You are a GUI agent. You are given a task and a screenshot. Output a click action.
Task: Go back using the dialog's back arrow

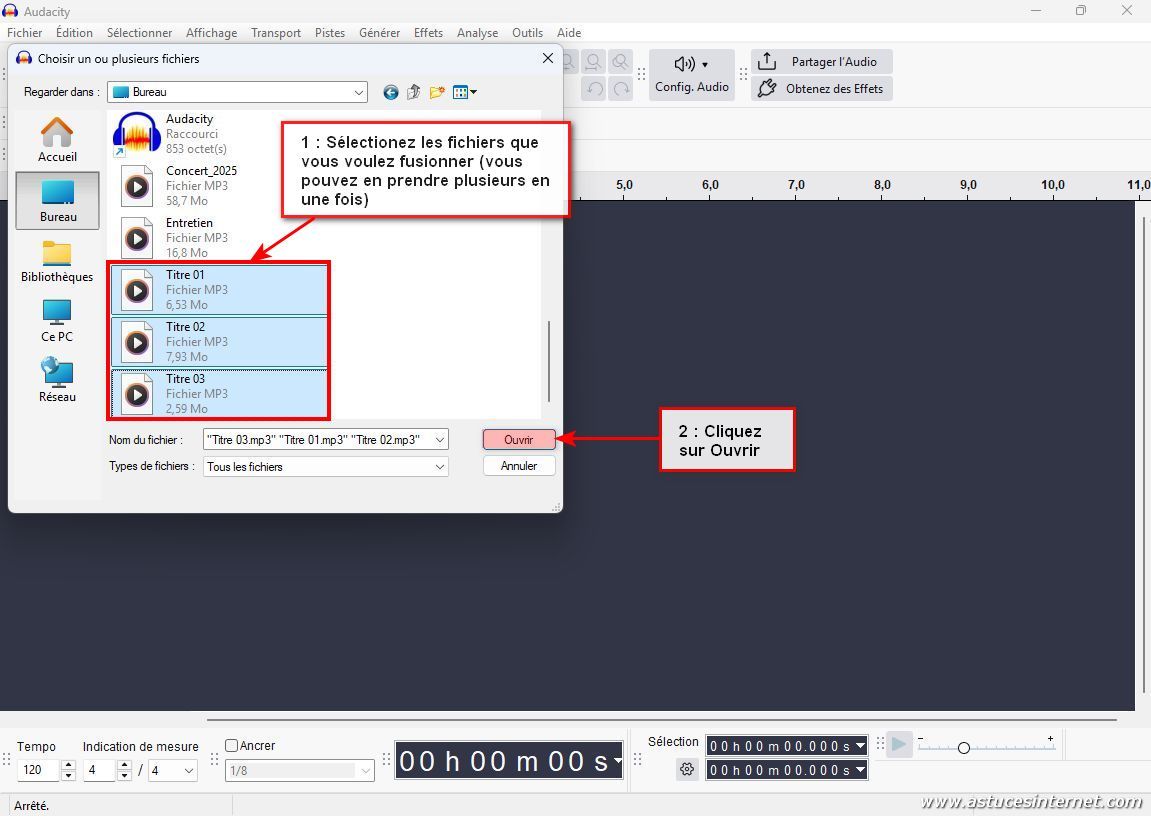click(390, 92)
